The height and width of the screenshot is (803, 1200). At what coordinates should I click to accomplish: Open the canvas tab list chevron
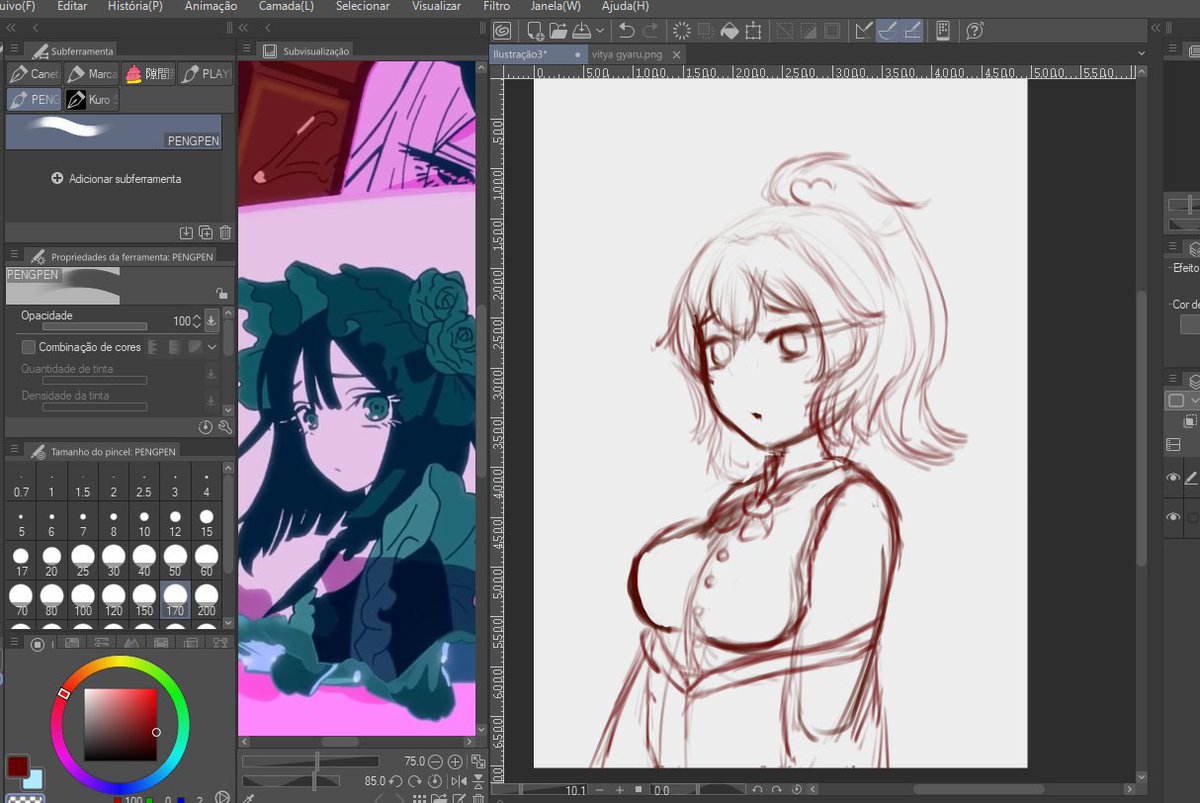(1140, 52)
